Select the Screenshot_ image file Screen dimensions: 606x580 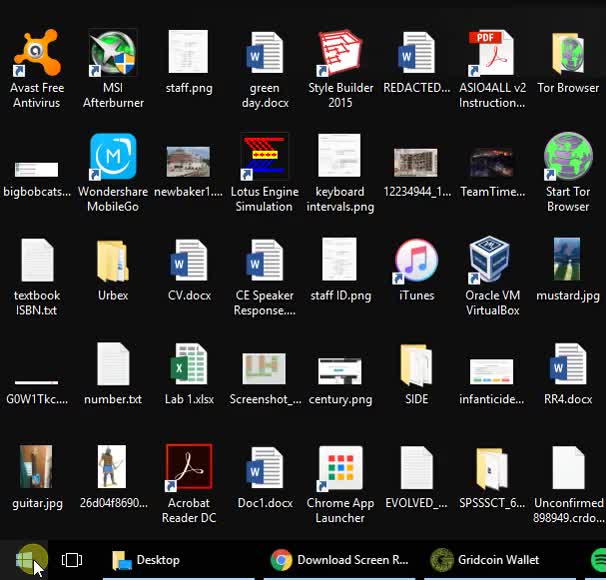264,368
